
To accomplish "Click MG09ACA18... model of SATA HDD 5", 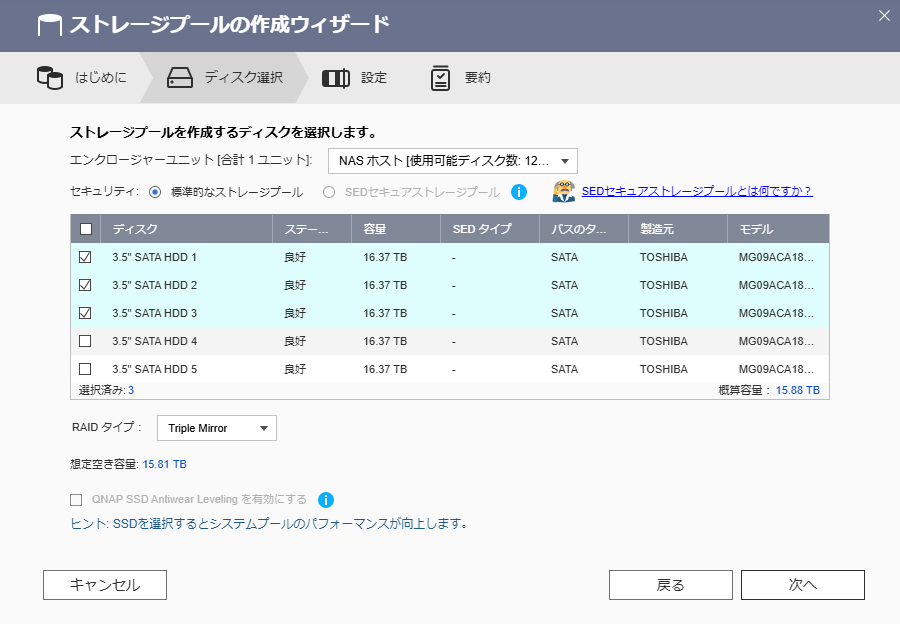I will (x=776, y=369).
